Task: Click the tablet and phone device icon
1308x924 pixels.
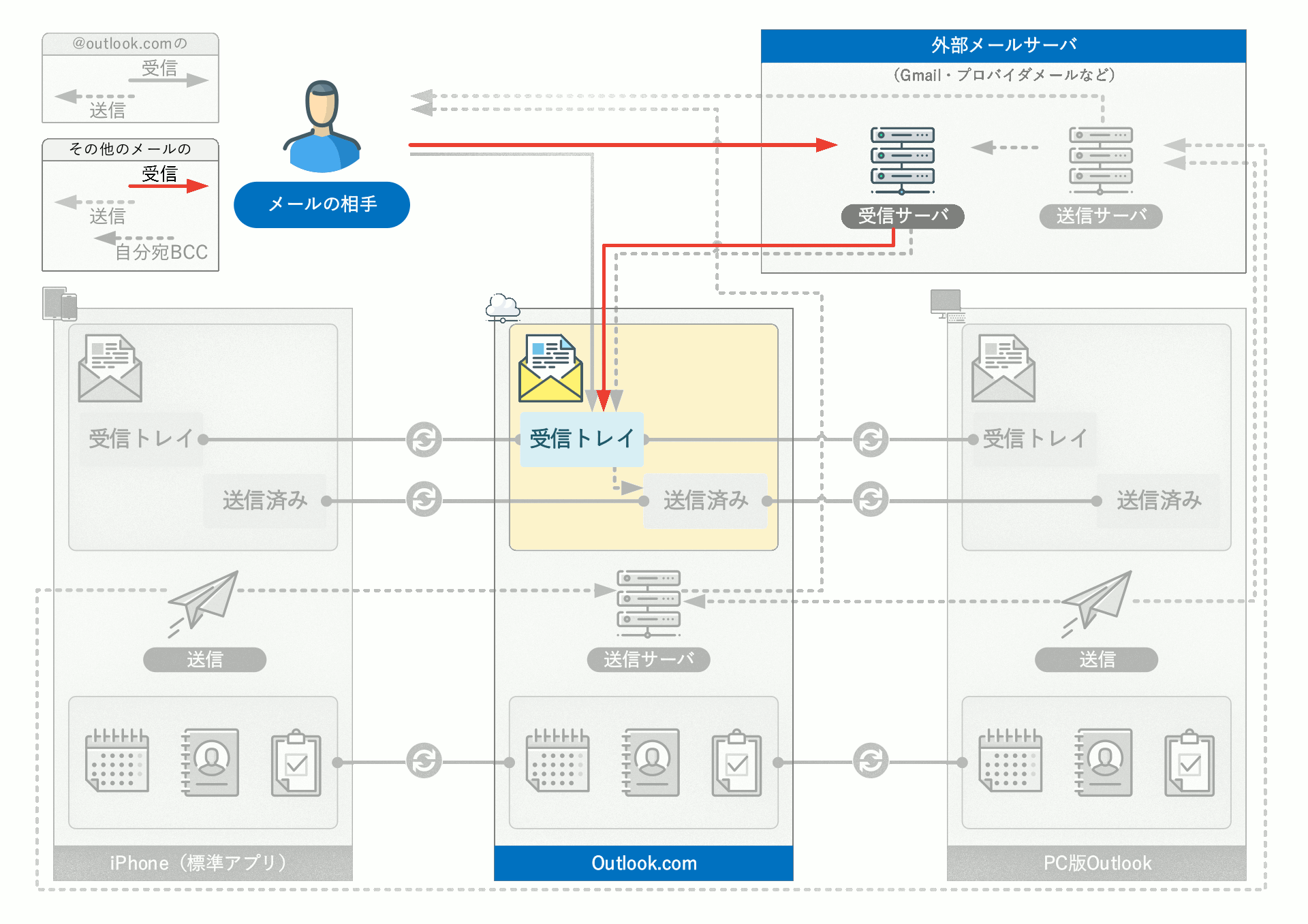Action: (x=60, y=304)
